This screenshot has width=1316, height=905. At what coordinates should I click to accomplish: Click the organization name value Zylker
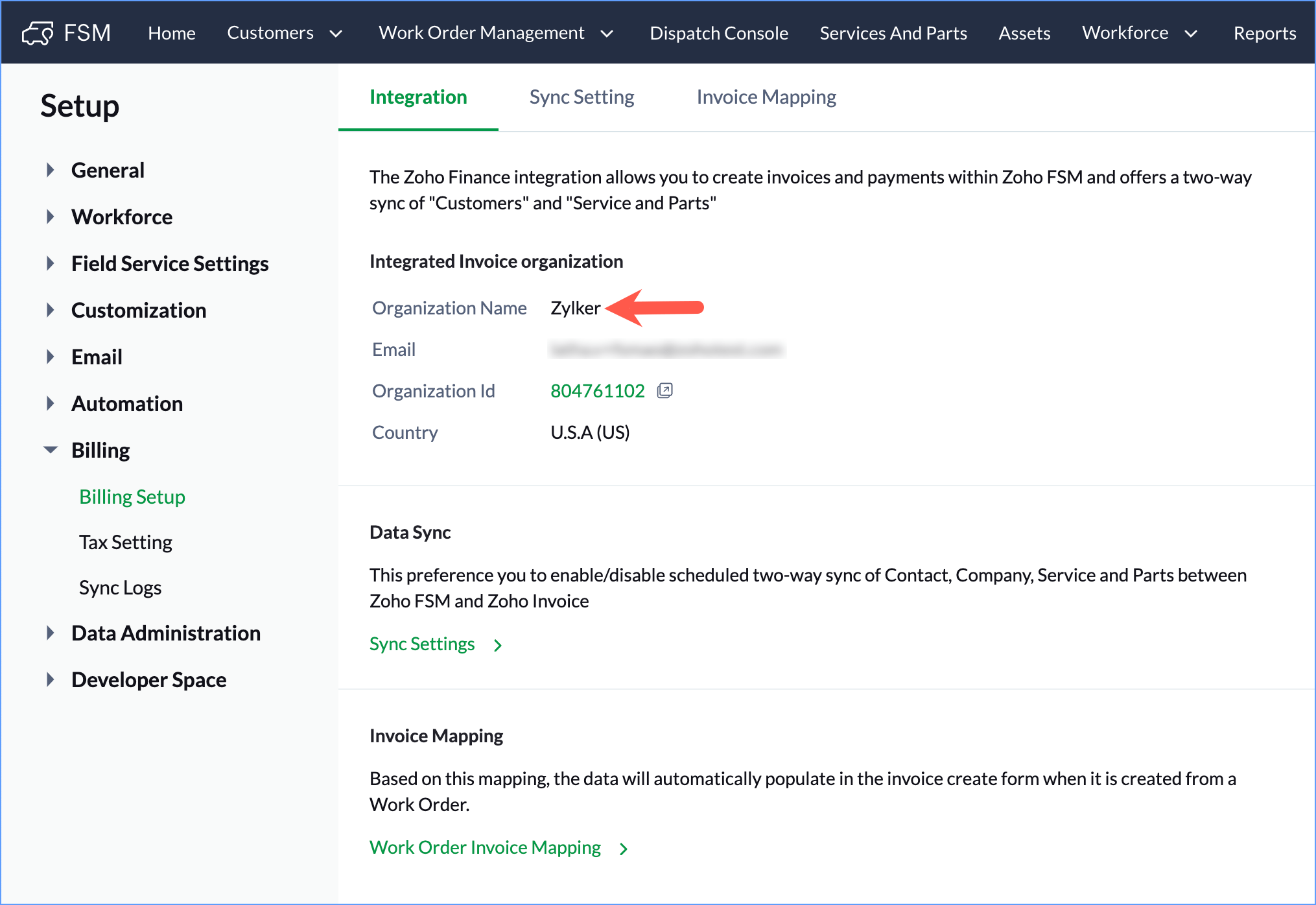coord(576,308)
